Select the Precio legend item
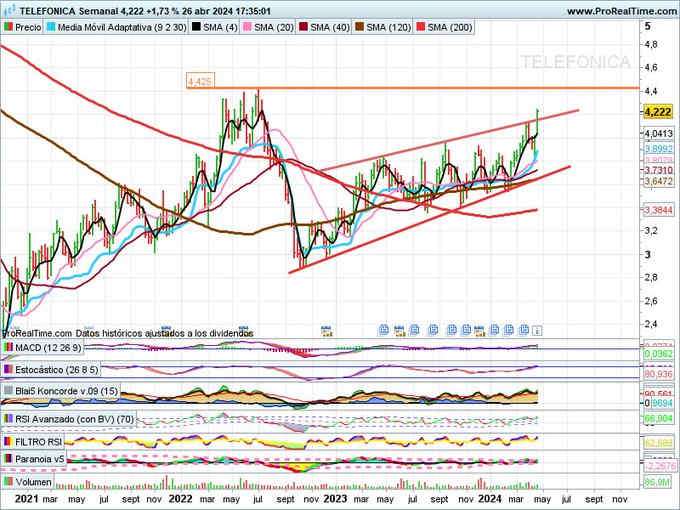Image resolution: width=680 pixels, height=510 pixels. tap(23, 27)
